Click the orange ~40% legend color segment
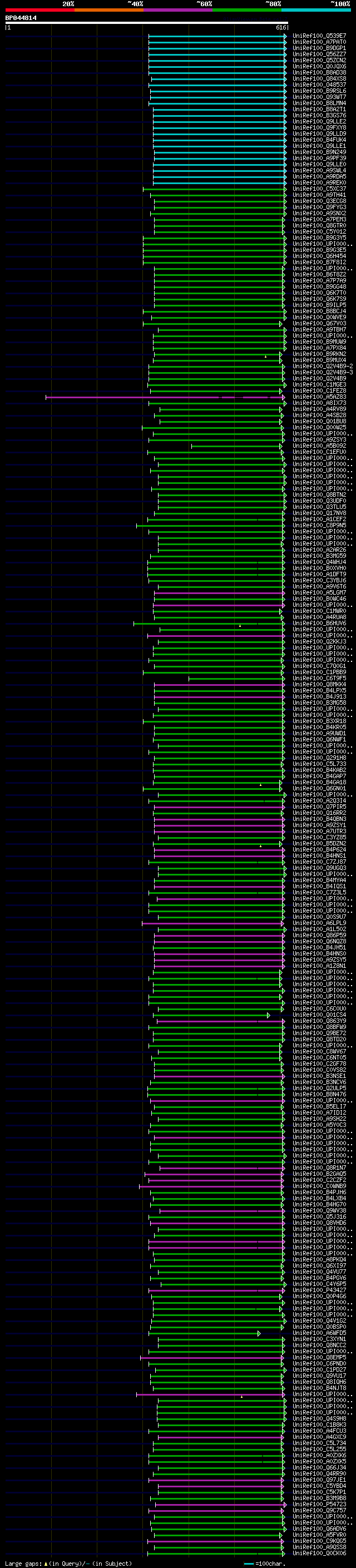Image resolution: width=356 pixels, height=1568 pixels. tap(109, 11)
